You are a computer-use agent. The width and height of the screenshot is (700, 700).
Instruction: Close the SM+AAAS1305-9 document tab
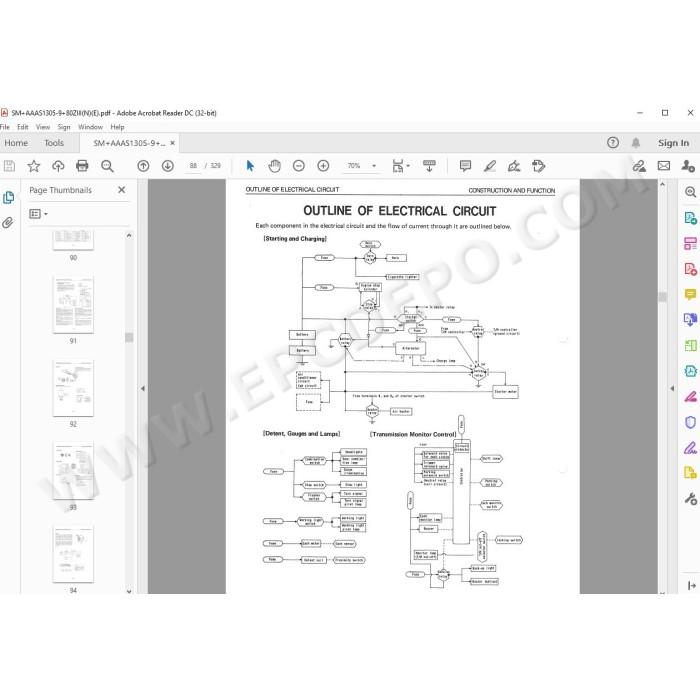(x=173, y=143)
